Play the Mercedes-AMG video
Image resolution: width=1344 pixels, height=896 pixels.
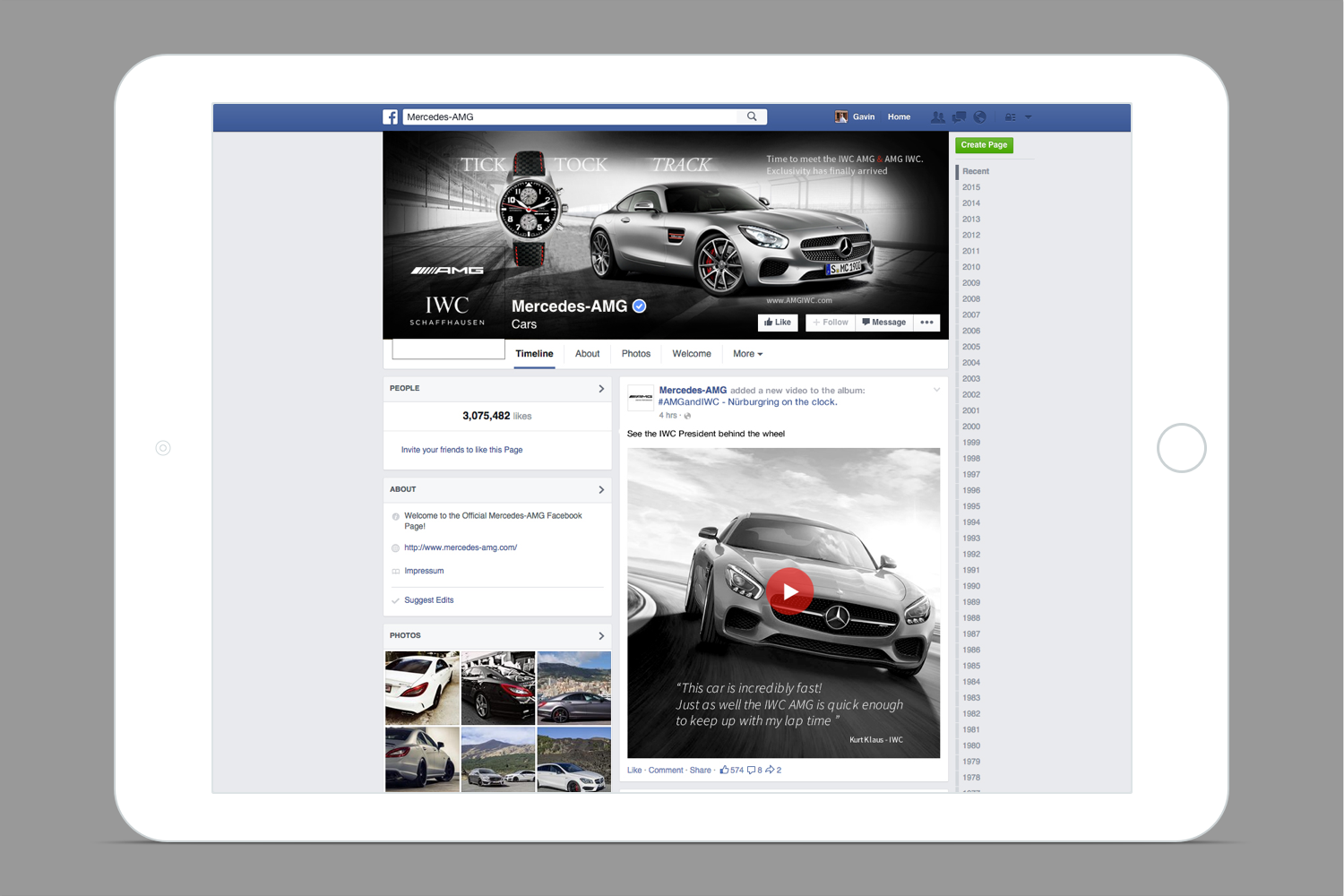(x=789, y=591)
